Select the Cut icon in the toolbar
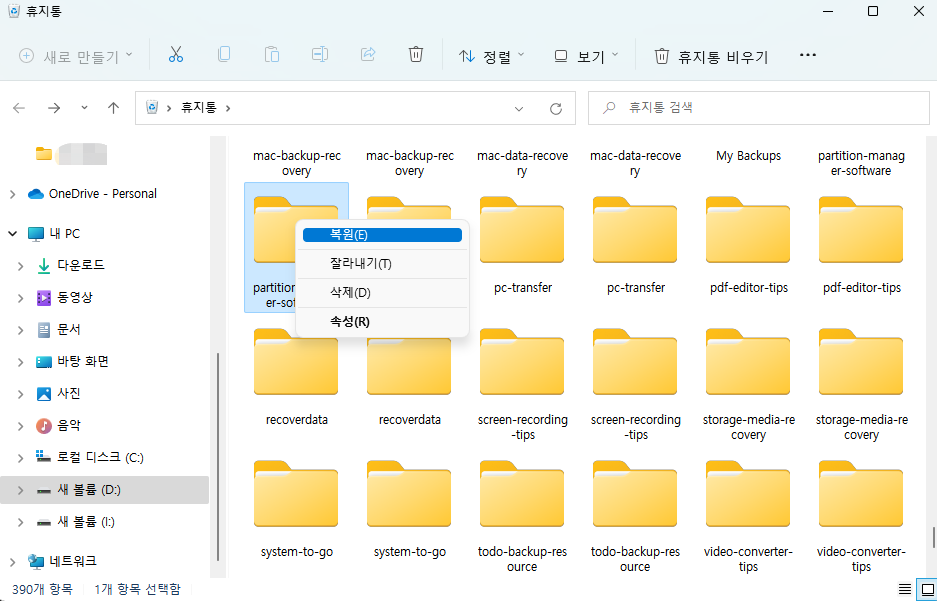The image size is (937, 601). (x=176, y=54)
